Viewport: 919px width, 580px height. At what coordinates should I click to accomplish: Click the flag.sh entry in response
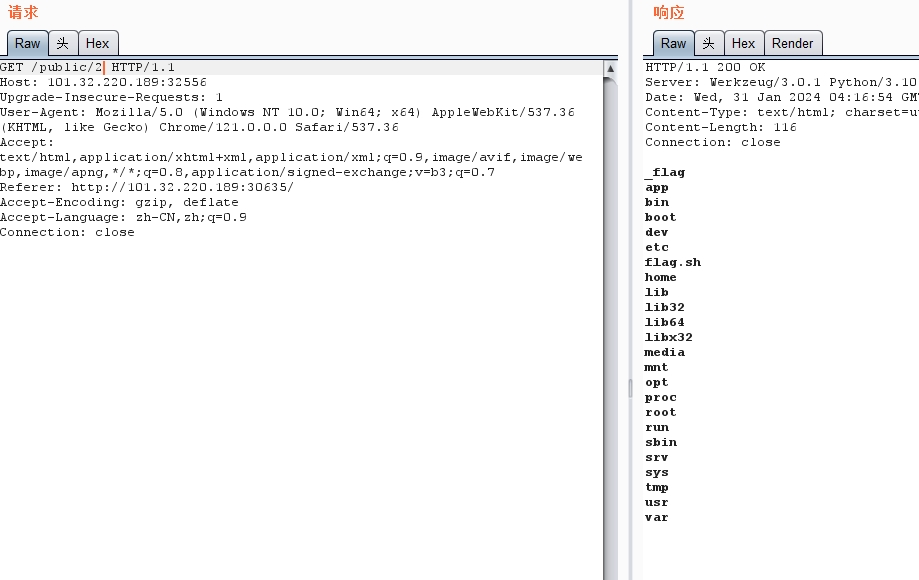coord(673,262)
